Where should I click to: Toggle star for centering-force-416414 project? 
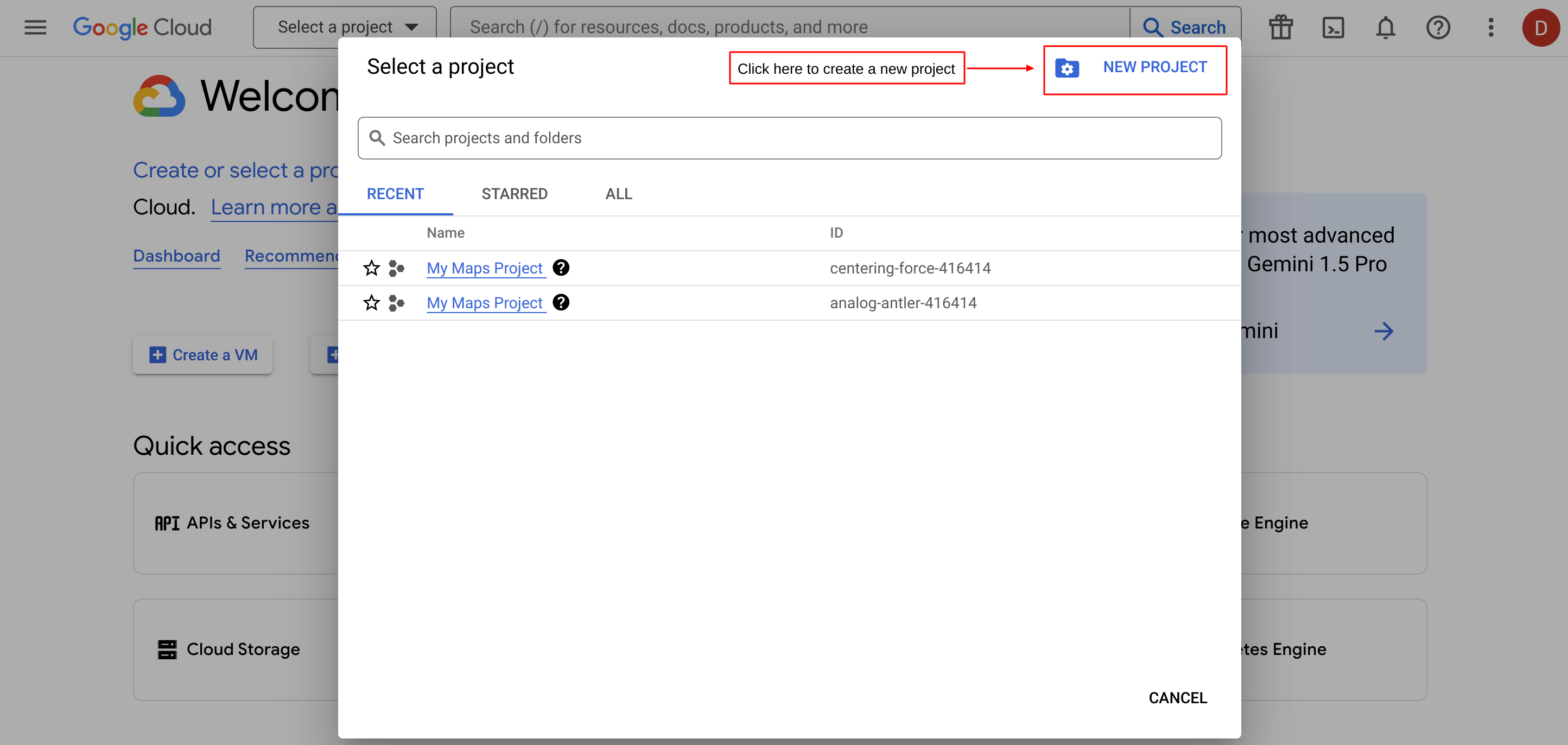[371, 268]
